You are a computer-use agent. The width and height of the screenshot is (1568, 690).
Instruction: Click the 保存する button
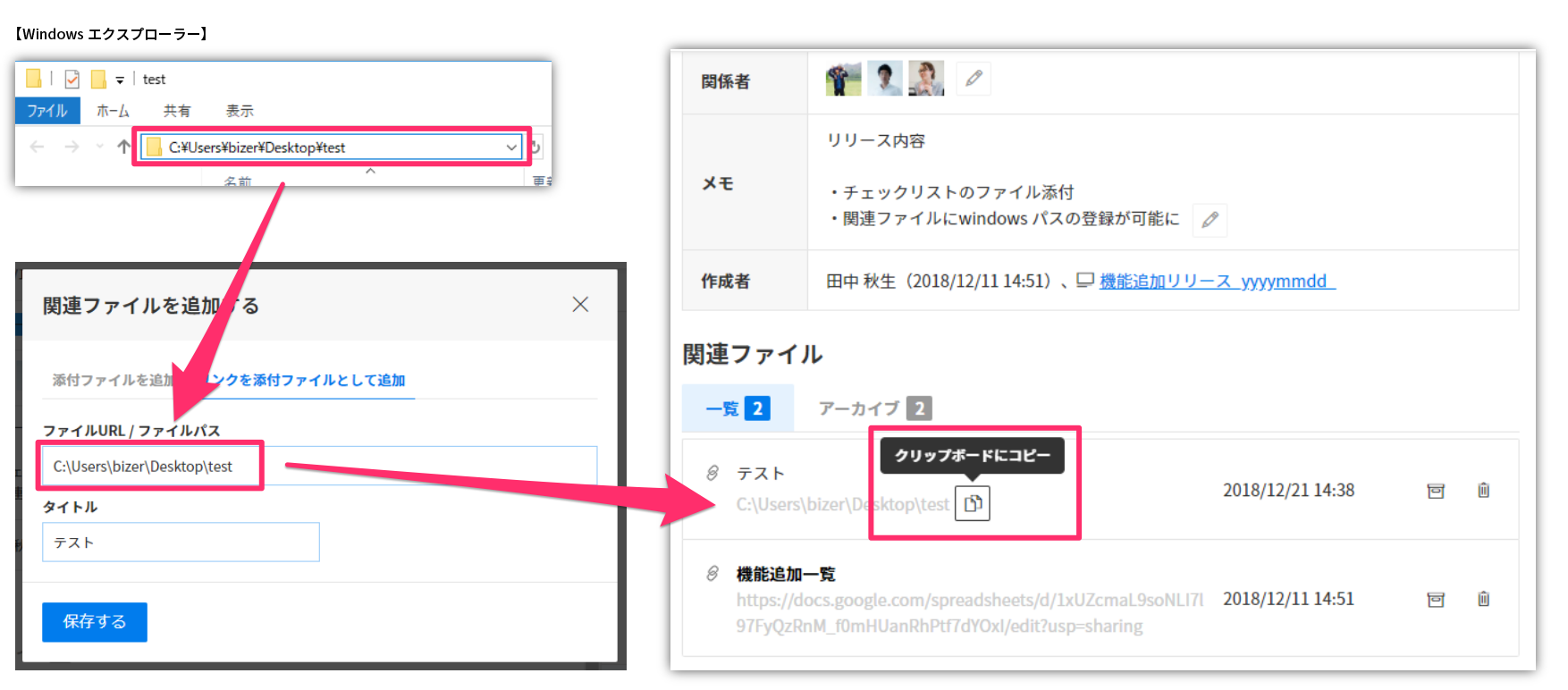pos(95,621)
